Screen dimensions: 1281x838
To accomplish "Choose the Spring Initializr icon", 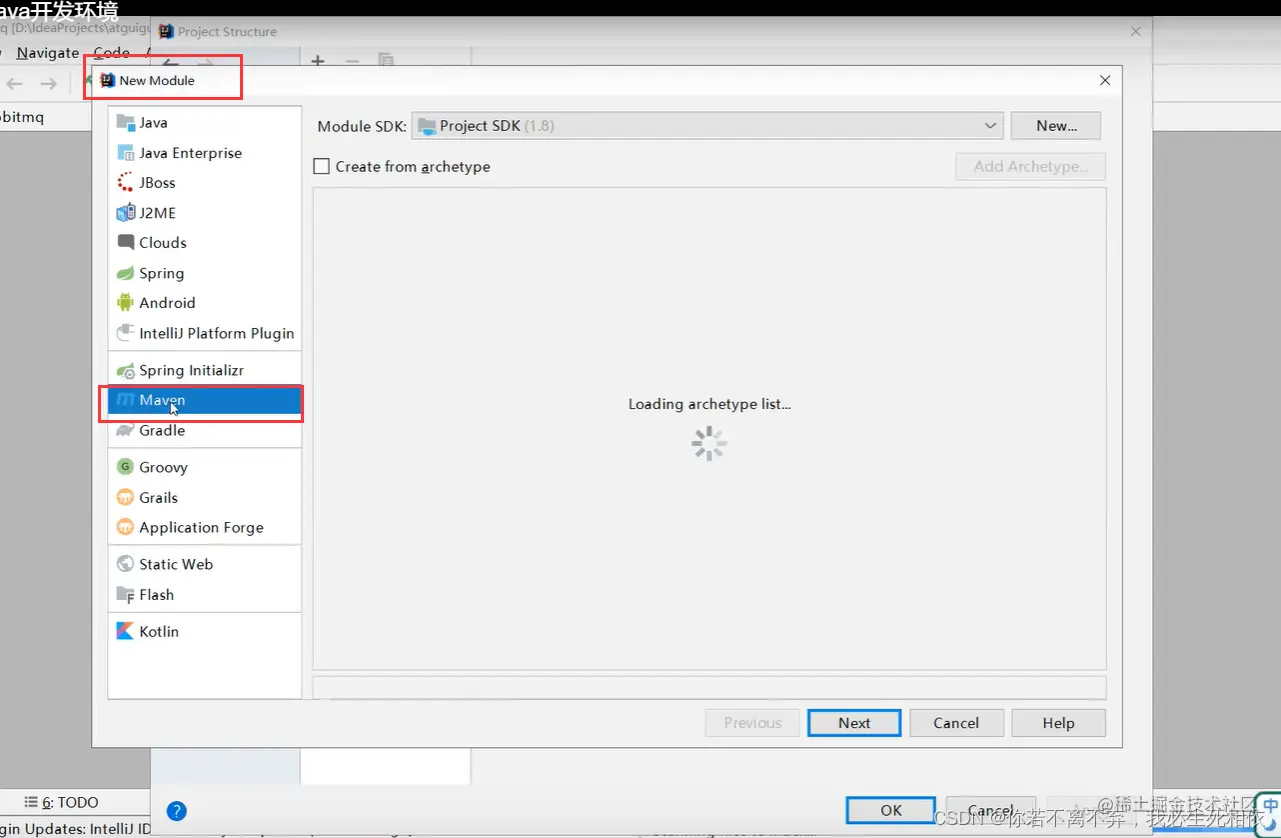I will point(125,371).
